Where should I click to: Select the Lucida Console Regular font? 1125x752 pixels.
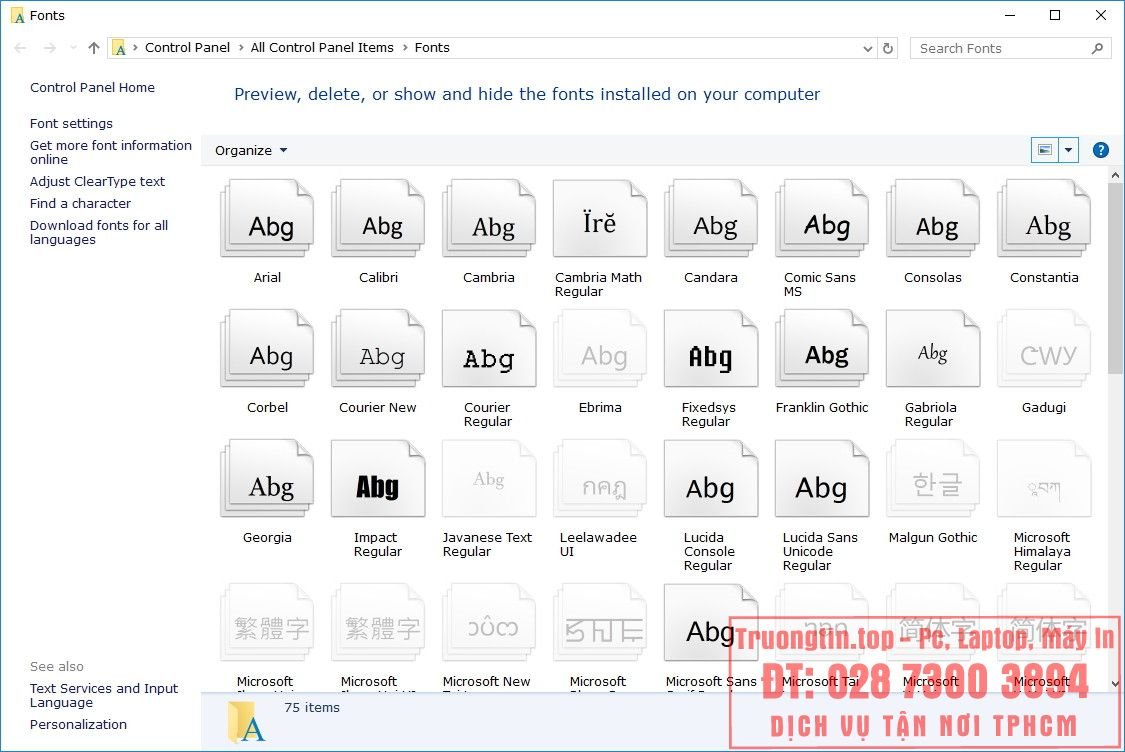(x=710, y=478)
